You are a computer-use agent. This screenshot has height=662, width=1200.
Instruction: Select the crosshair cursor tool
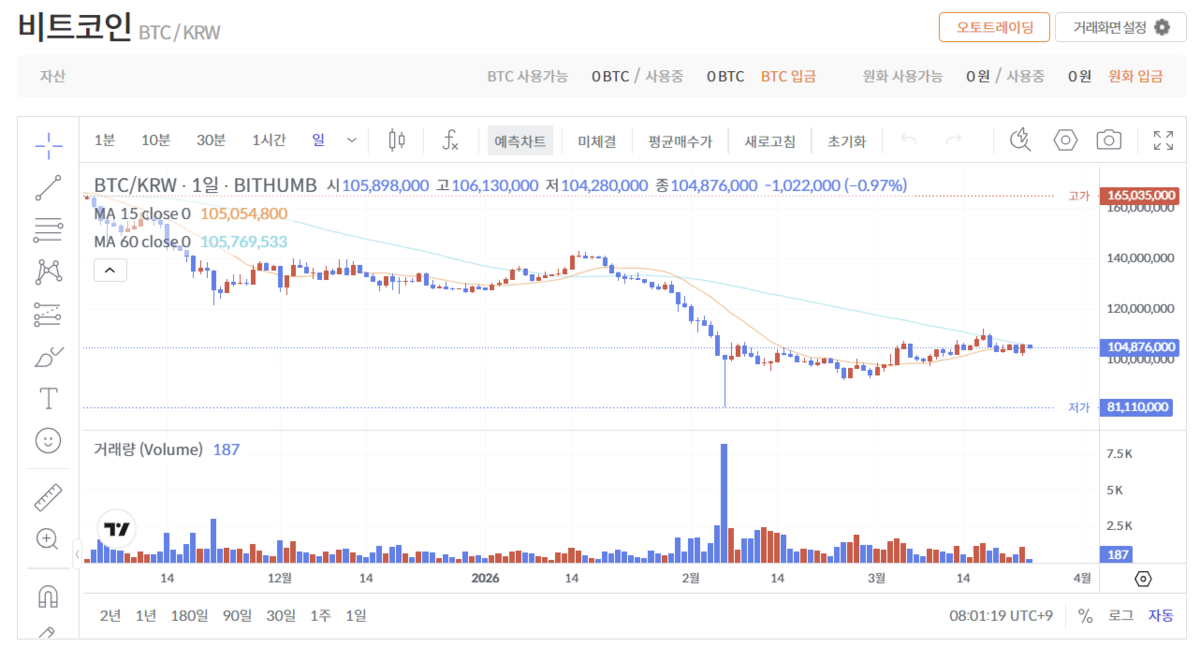[x=47, y=145]
